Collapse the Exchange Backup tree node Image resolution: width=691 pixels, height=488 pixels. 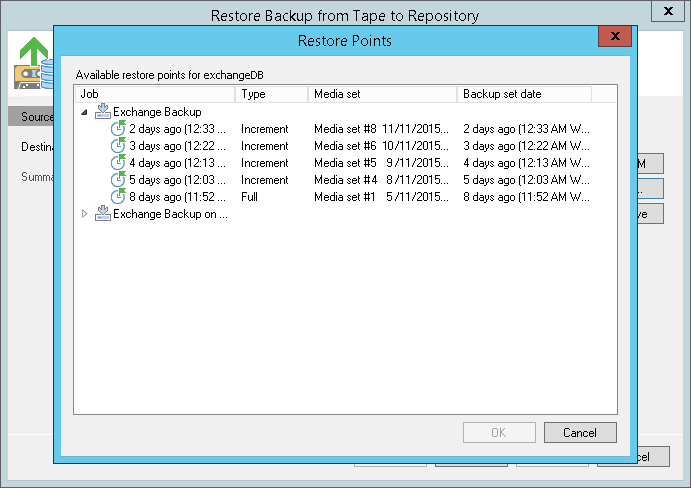[85, 112]
